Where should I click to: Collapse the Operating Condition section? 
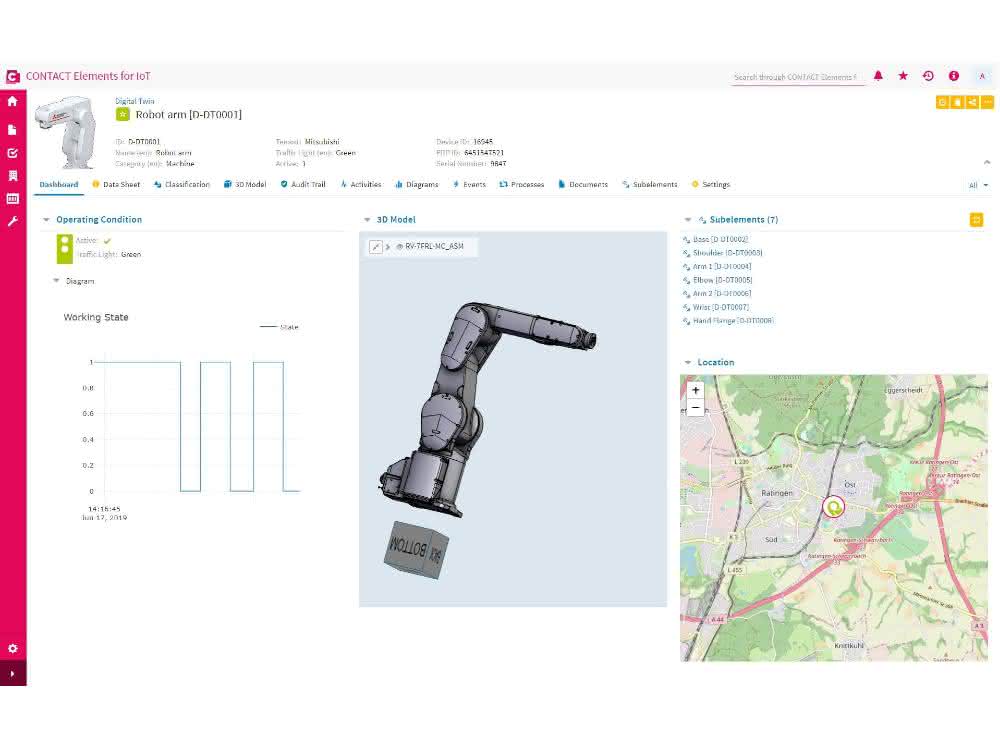tap(46, 220)
